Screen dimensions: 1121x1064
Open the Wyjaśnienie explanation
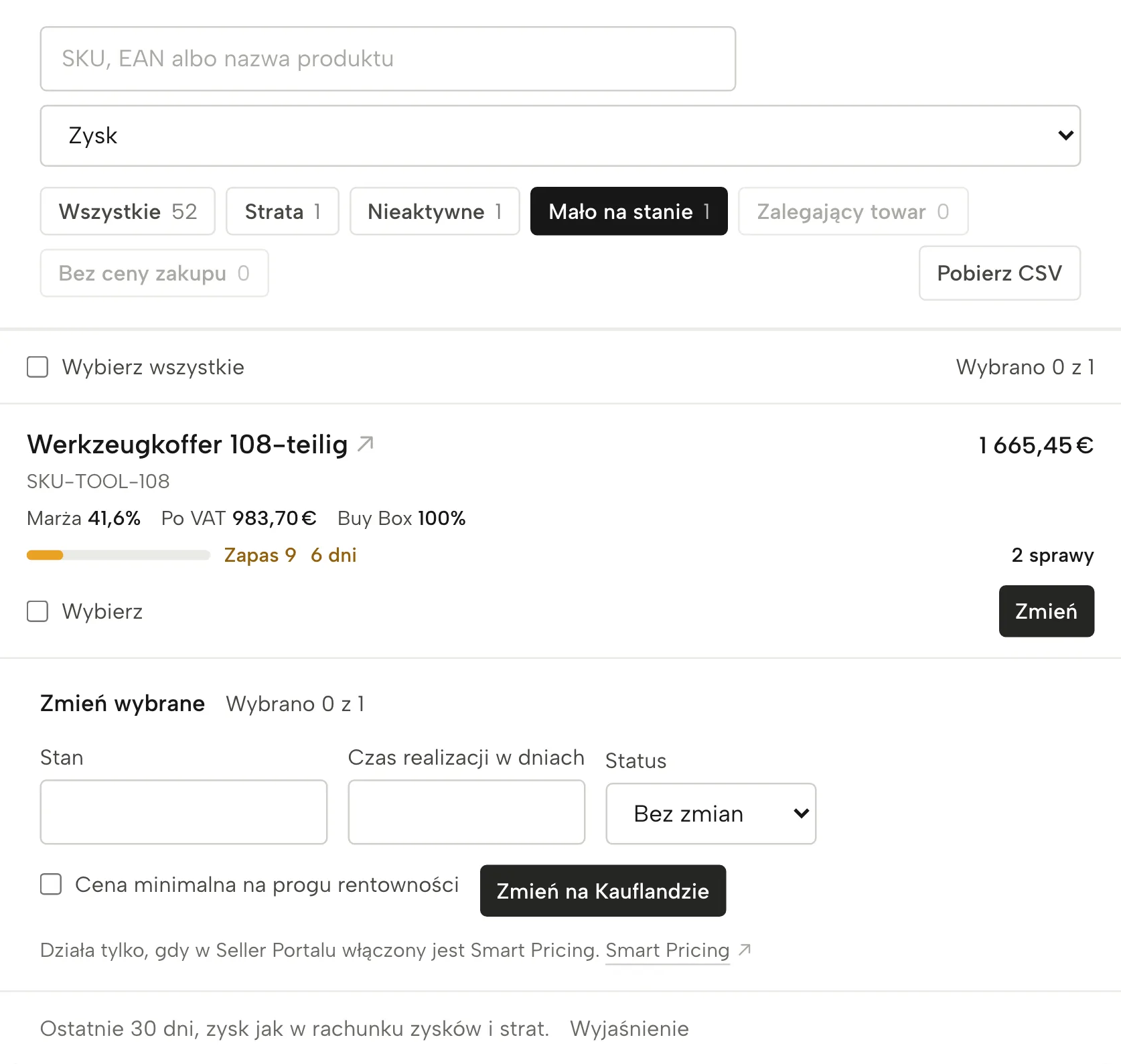tap(629, 1029)
